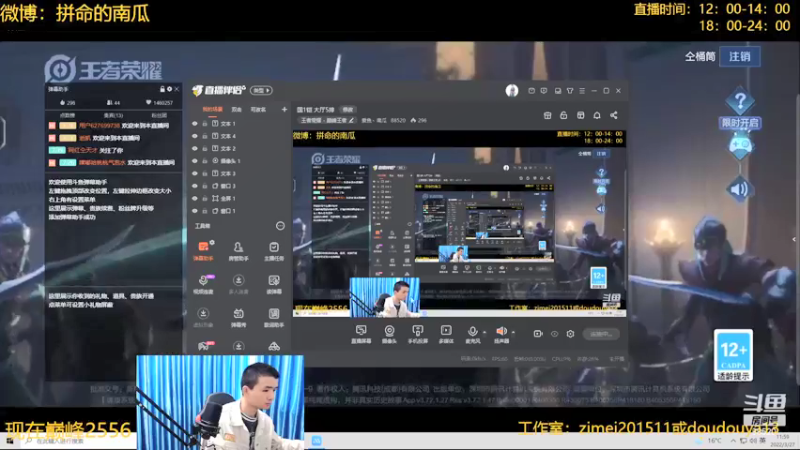Open the 粉丝团 tab in the 弹幕助手 panel
This screenshot has width=800, height=450.
[x=159, y=115]
